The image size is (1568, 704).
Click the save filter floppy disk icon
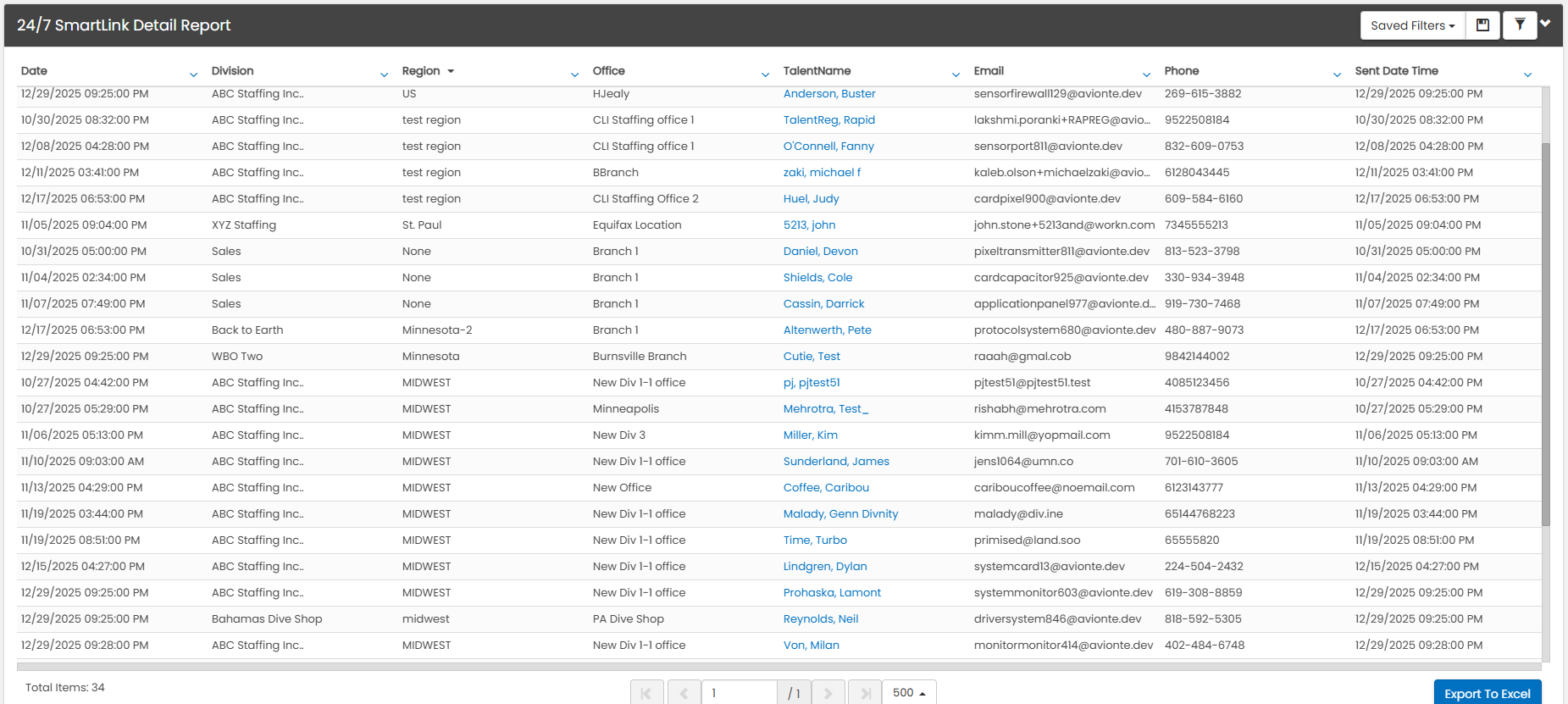1482,25
